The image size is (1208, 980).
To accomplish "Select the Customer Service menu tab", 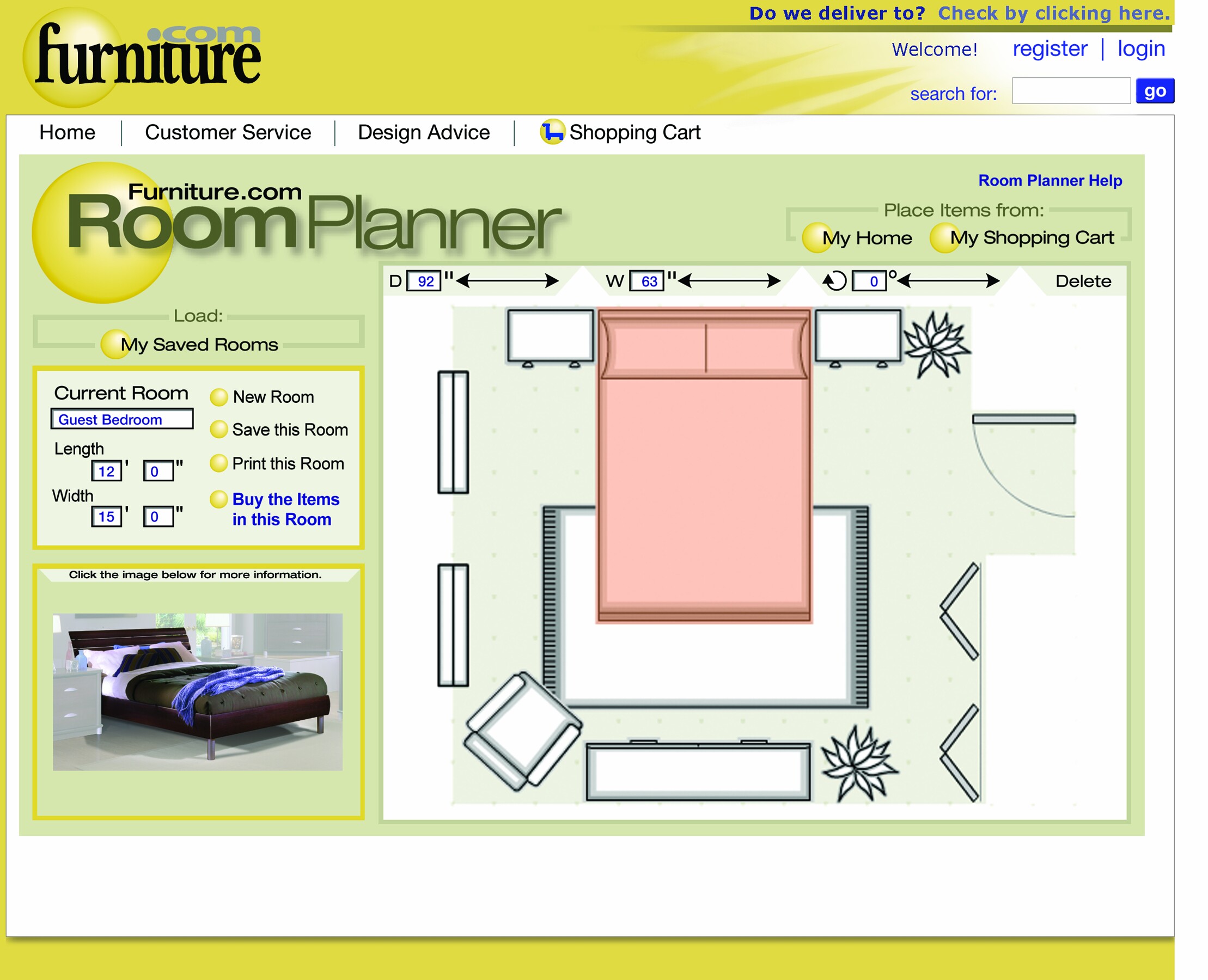I will [227, 131].
